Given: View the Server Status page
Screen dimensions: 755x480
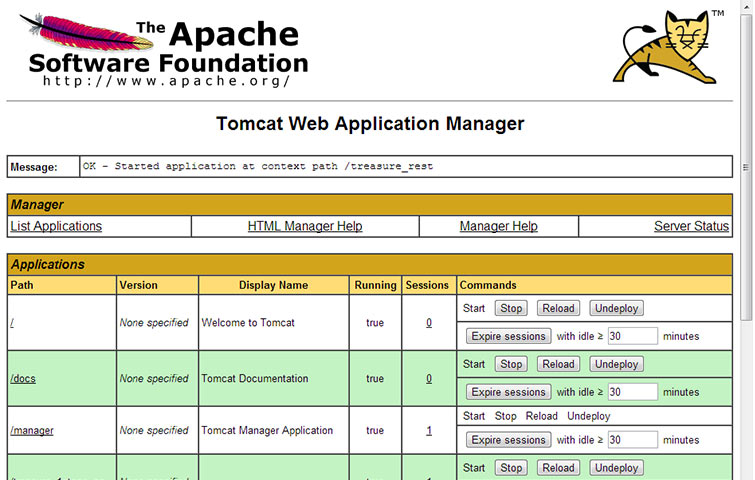Looking at the screenshot, I should point(691,226).
